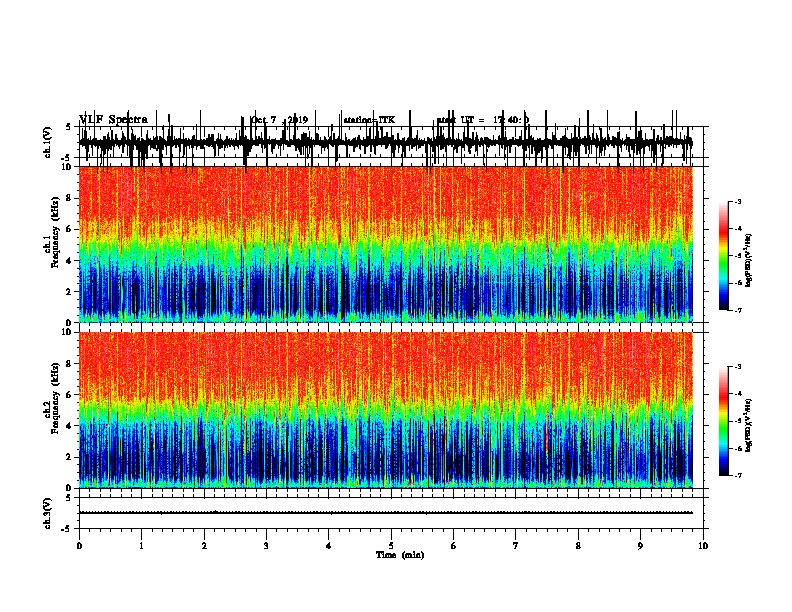
Task: Click the "ch.1(V)" waveform axis label
Action: 47,142
